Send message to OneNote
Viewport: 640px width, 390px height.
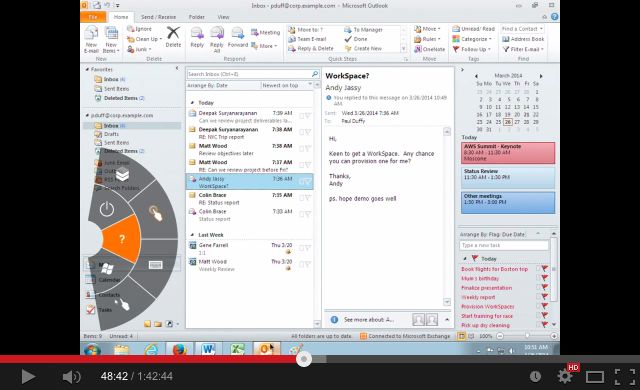pos(429,49)
